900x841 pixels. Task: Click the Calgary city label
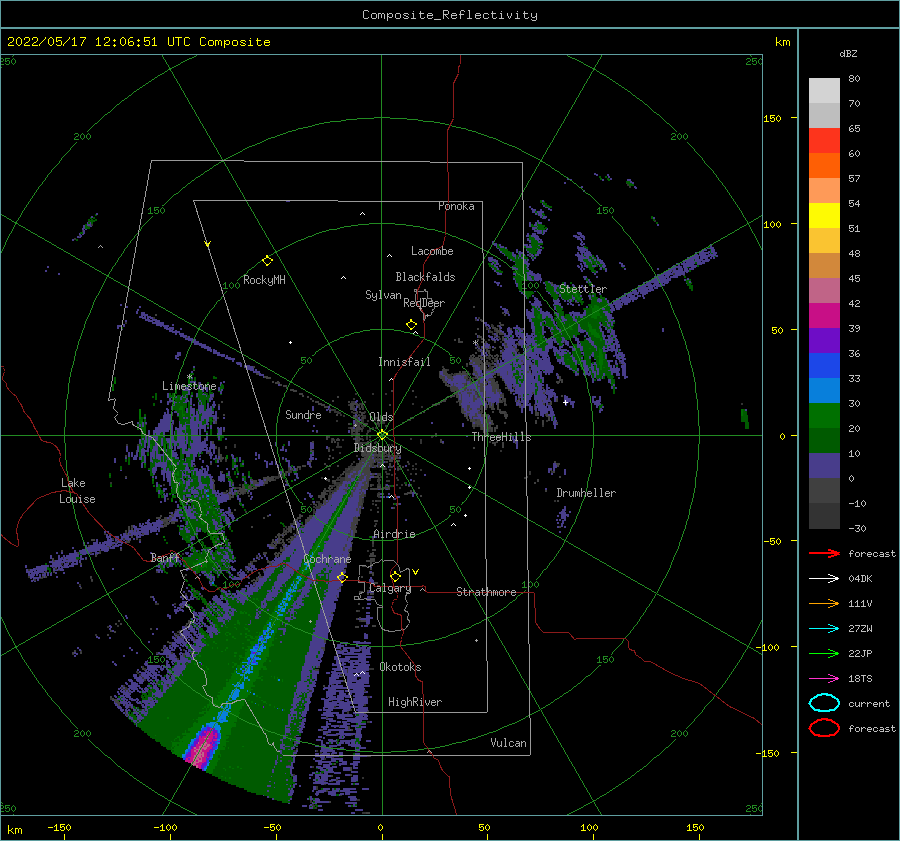[390, 588]
